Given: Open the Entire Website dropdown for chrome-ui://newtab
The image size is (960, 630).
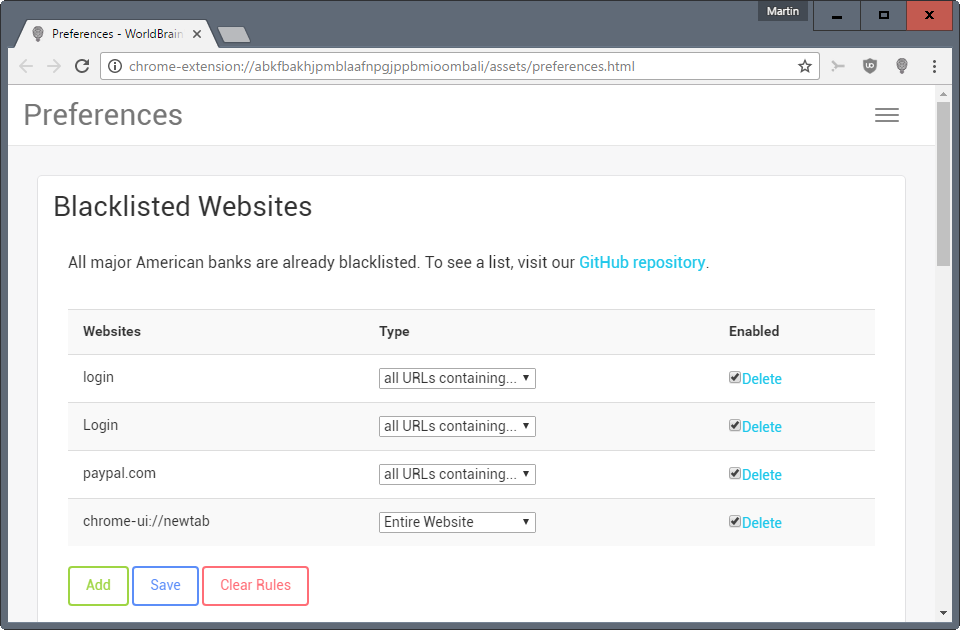Looking at the screenshot, I should [x=457, y=522].
